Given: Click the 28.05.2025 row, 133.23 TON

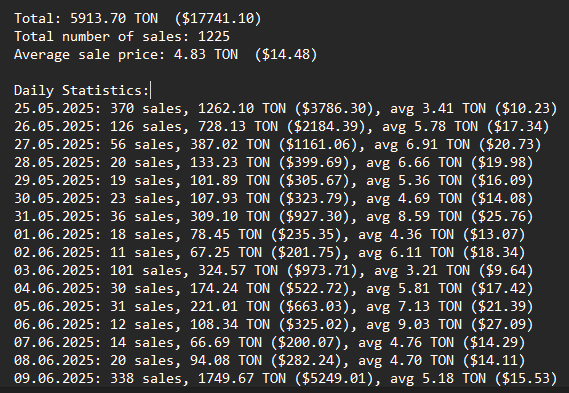Looking at the screenshot, I should coord(274,163).
